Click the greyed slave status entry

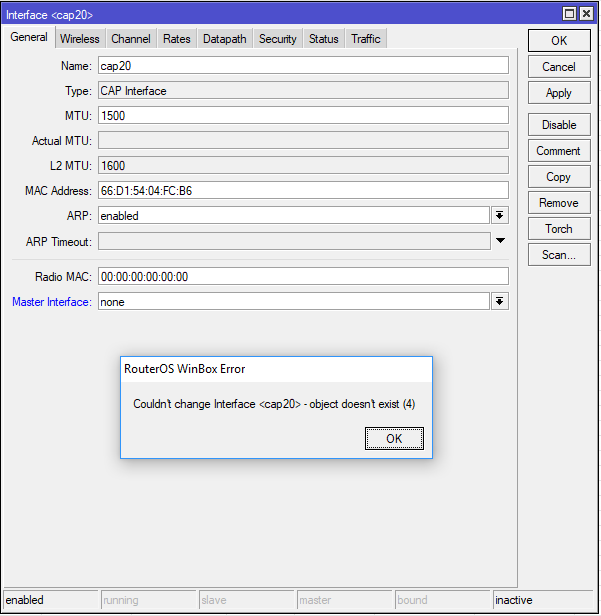point(246,600)
